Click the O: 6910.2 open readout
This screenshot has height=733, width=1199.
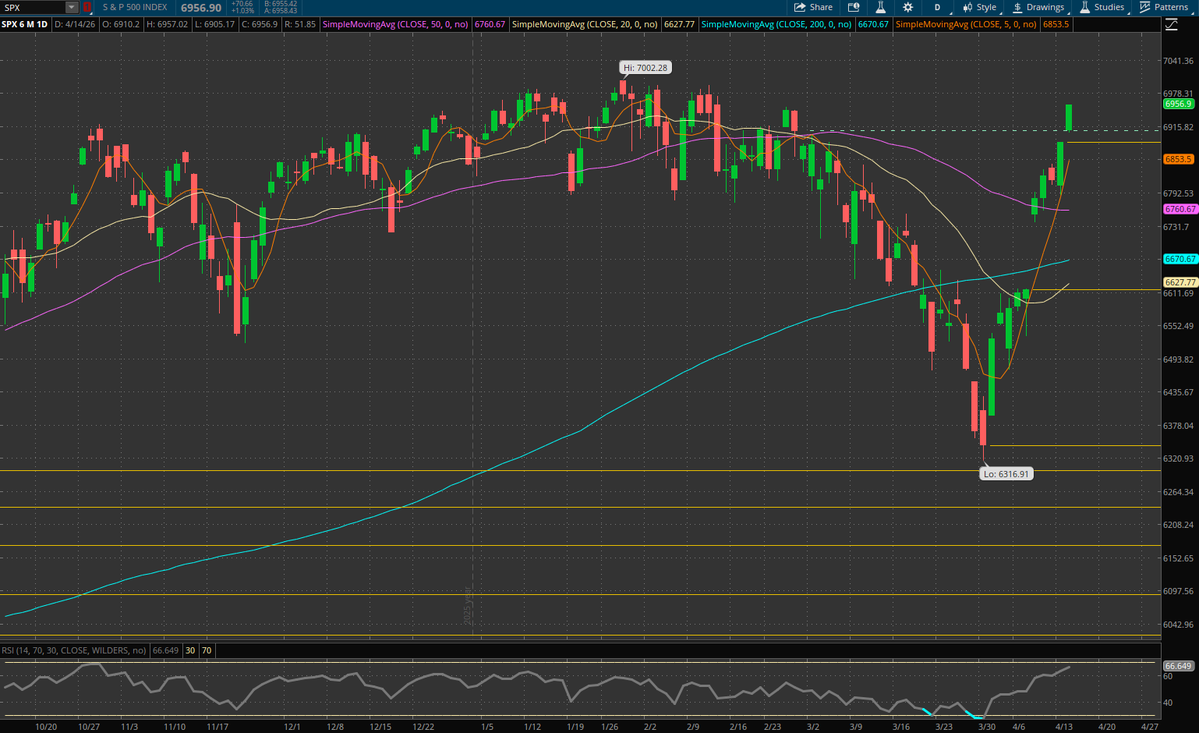tap(122, 24)
